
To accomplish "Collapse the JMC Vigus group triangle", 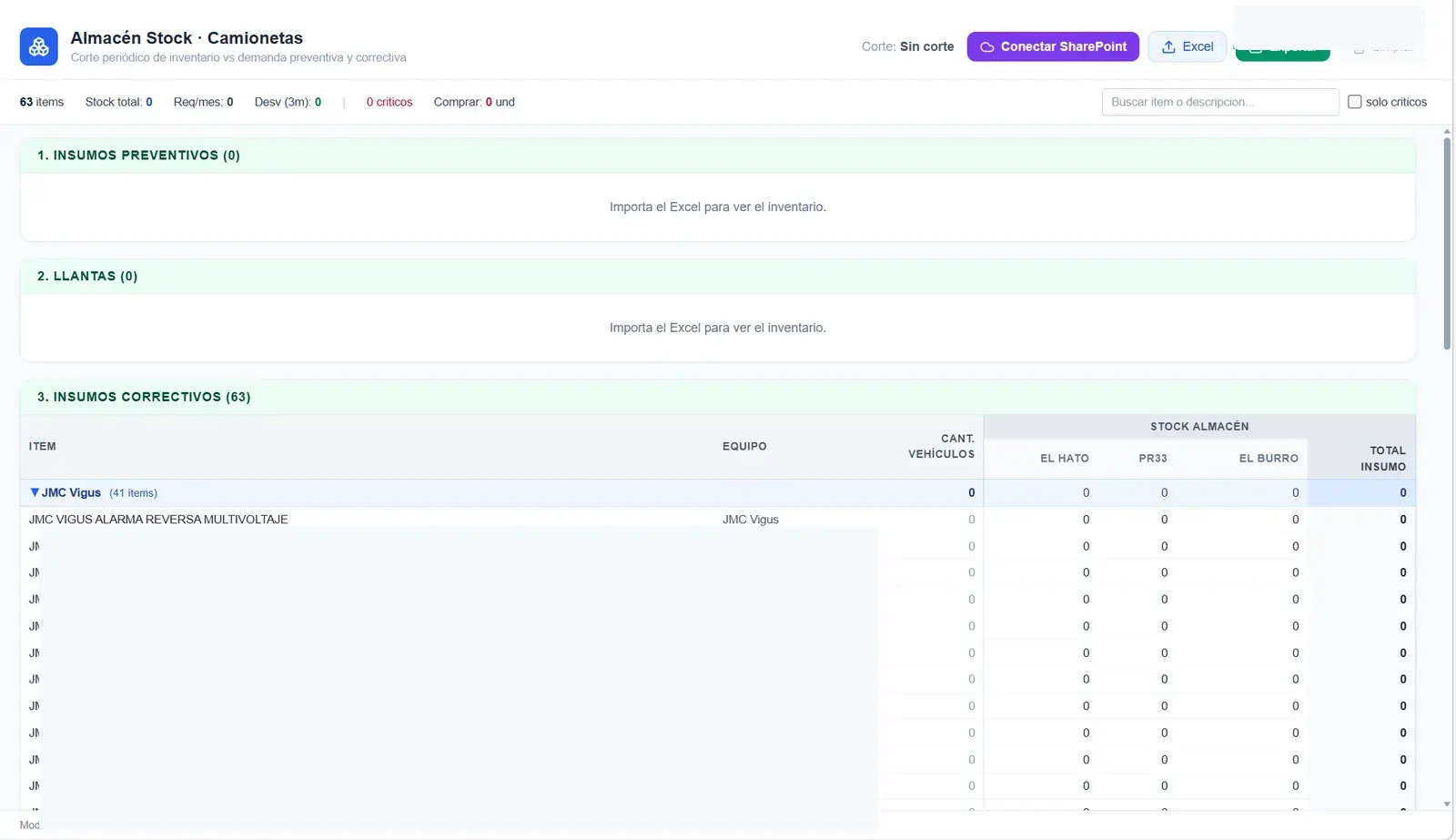I will [x=35, y=492].
